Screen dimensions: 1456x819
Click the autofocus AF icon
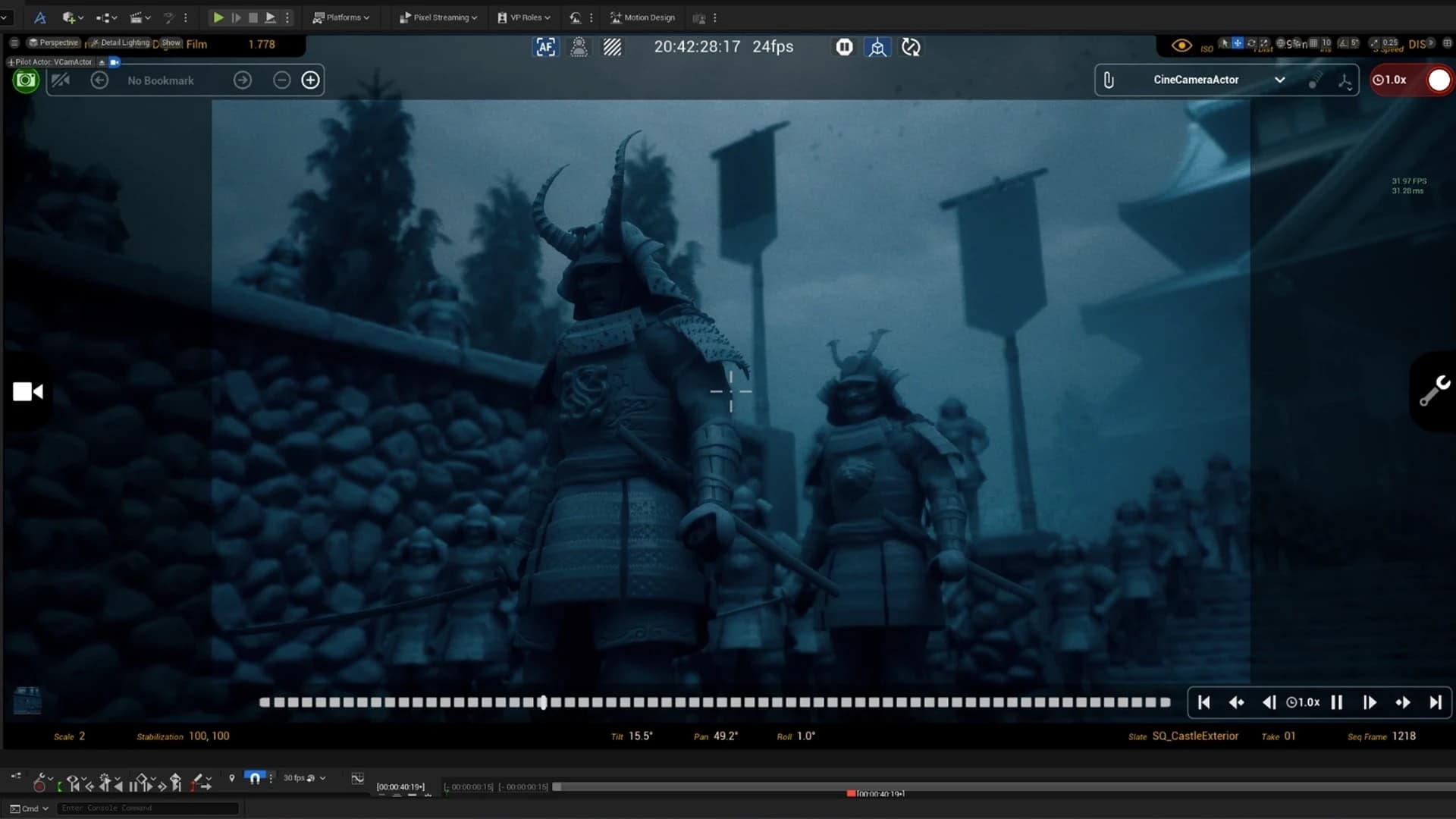tap(545, 47)
